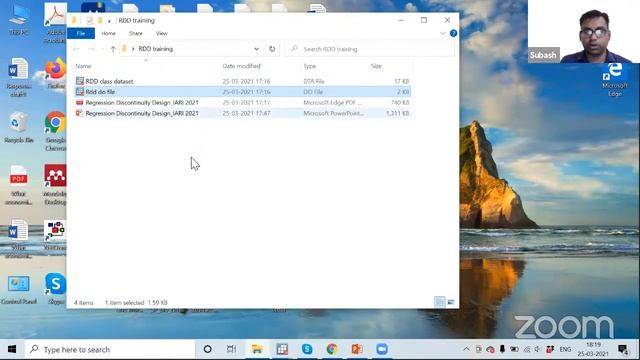
Task: Select the Mendeley Desktop shortcut
Action: tap(56, 184)
